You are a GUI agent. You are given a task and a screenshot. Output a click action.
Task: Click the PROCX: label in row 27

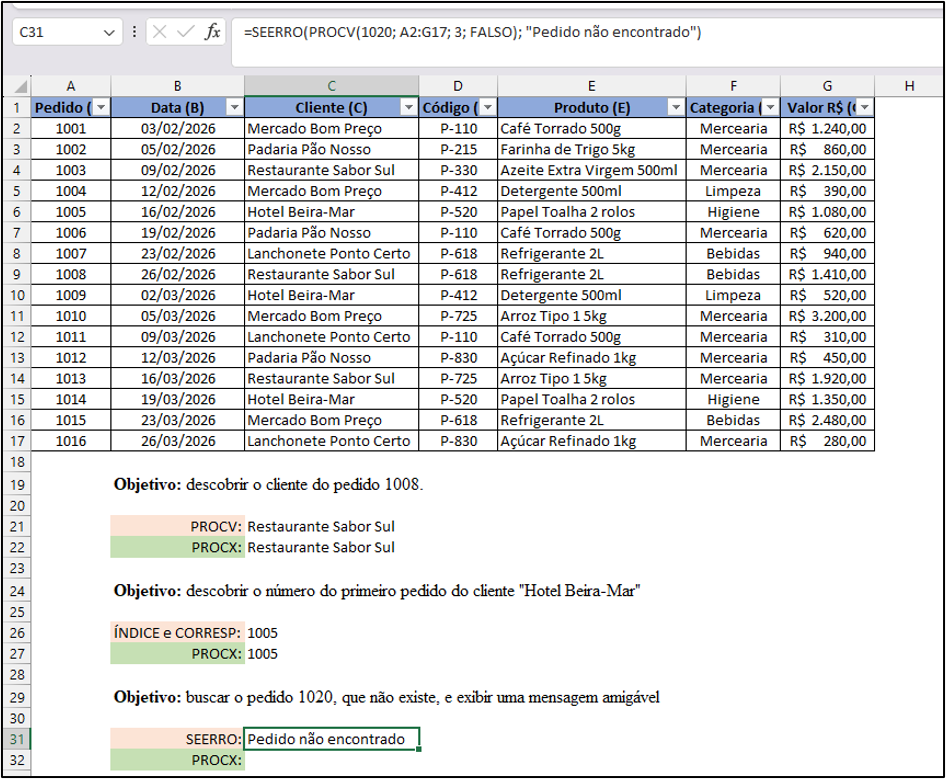click(178, 654)
